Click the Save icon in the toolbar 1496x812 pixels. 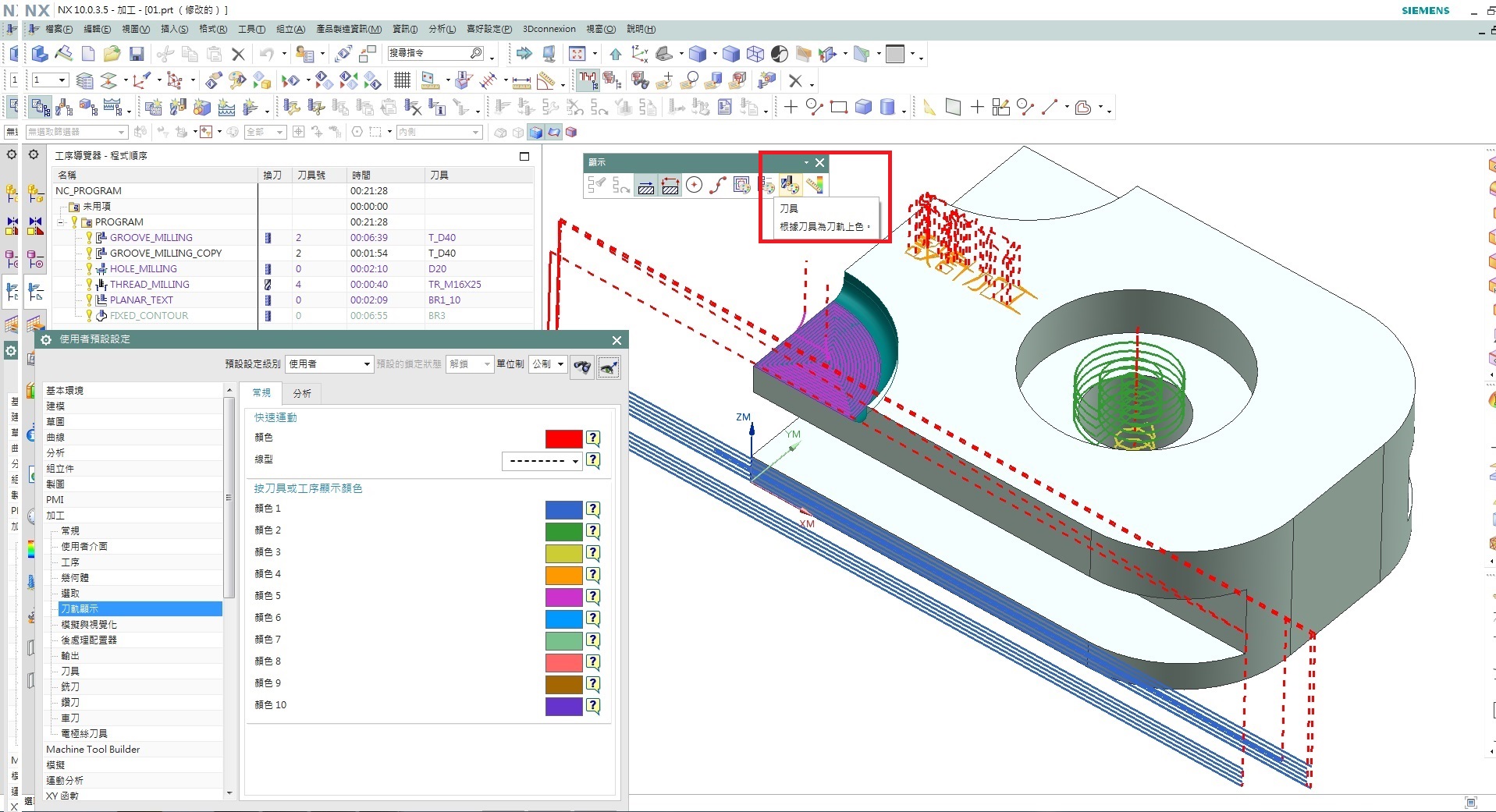(x=137, y=54)
